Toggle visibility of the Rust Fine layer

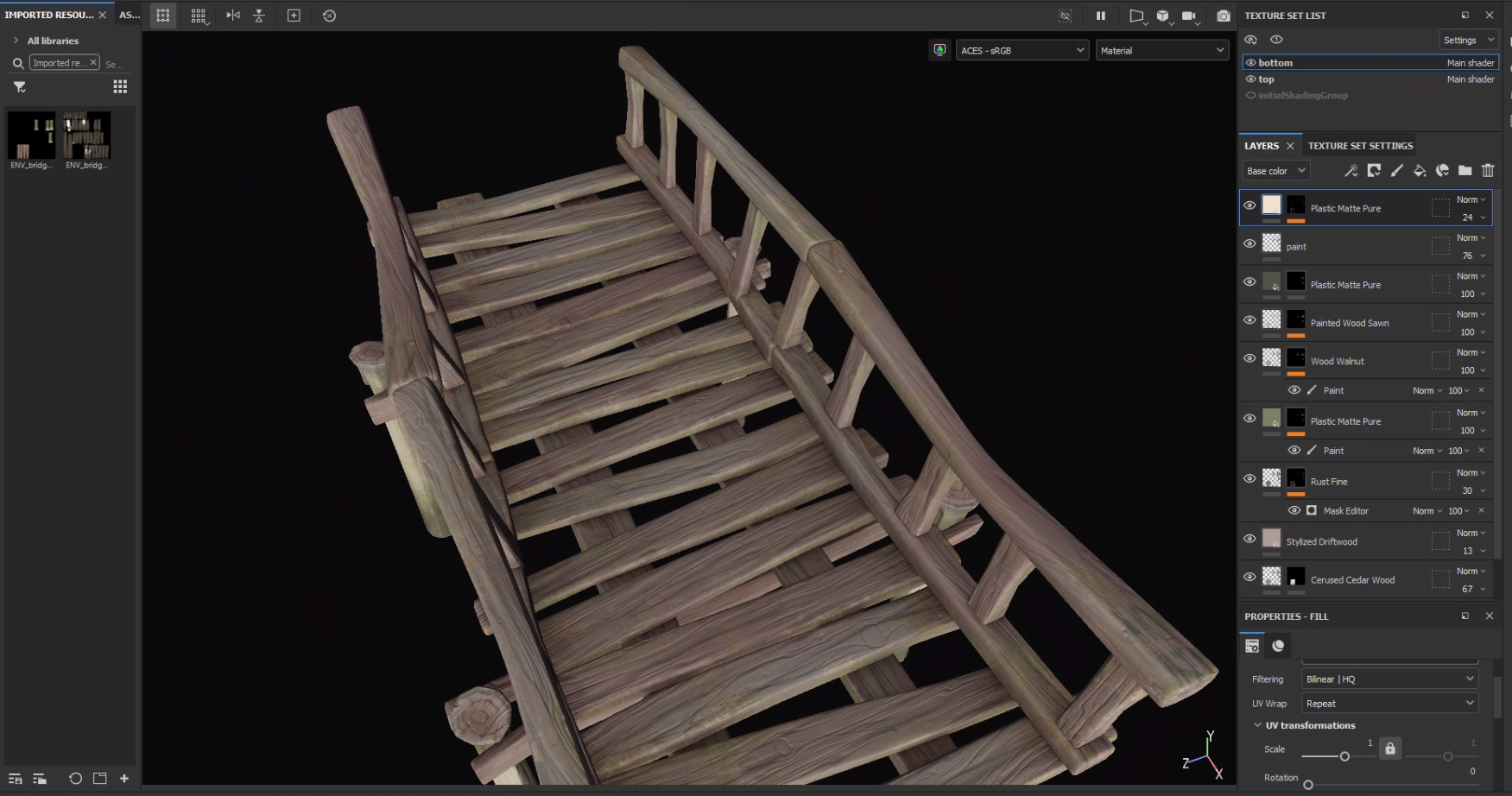(1249, 478)
